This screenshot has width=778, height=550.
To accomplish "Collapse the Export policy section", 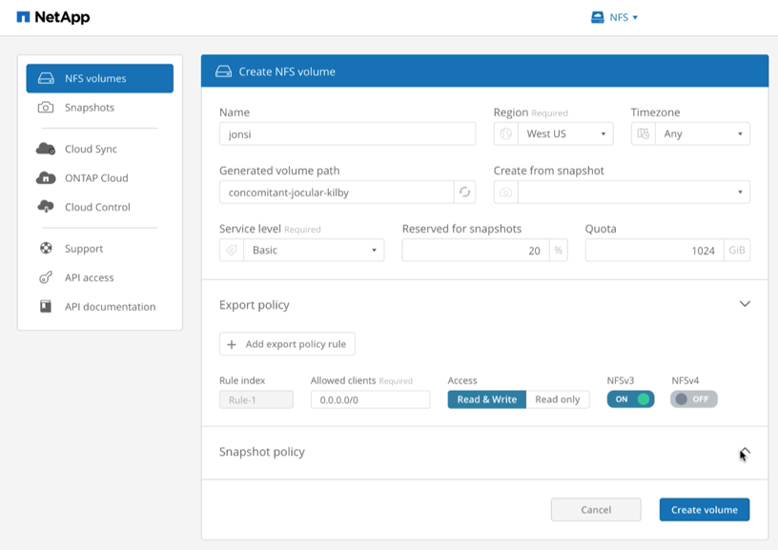I will (x=745, y=304).
